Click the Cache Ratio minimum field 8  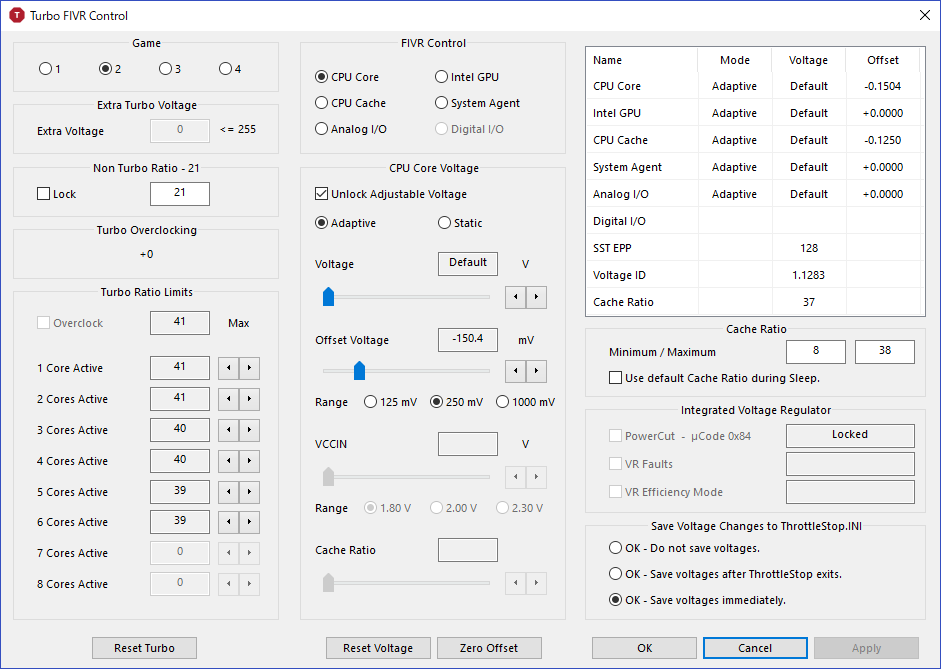pos(816,352)
